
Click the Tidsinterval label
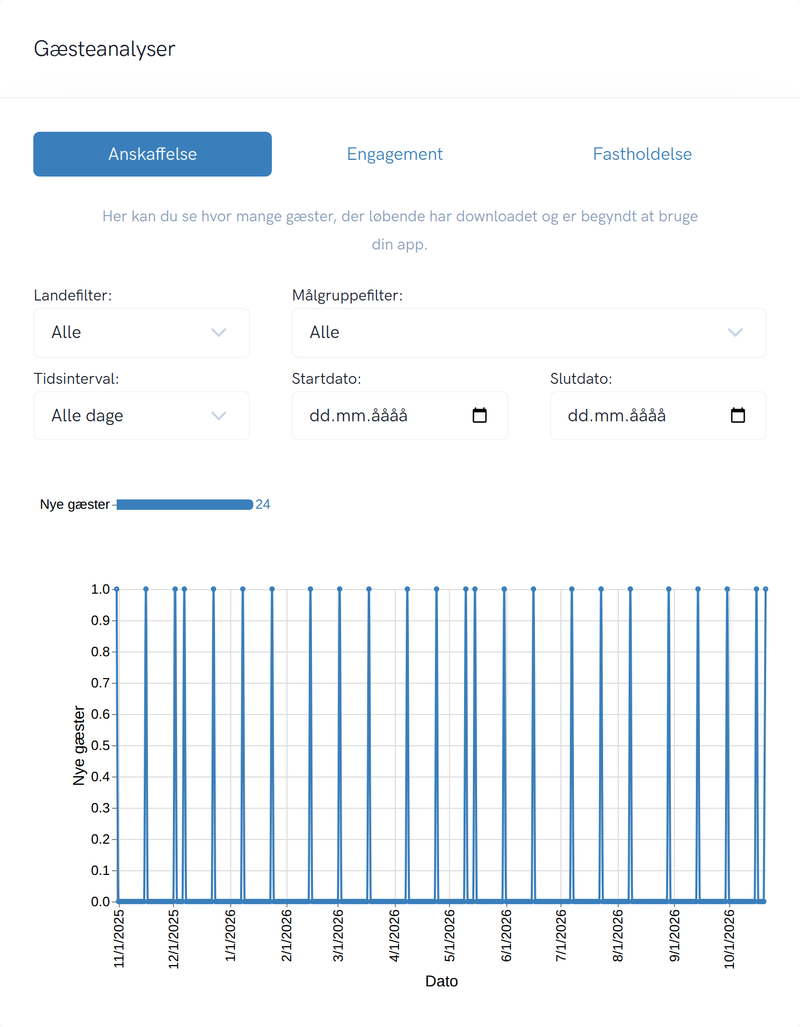[76, 379]
